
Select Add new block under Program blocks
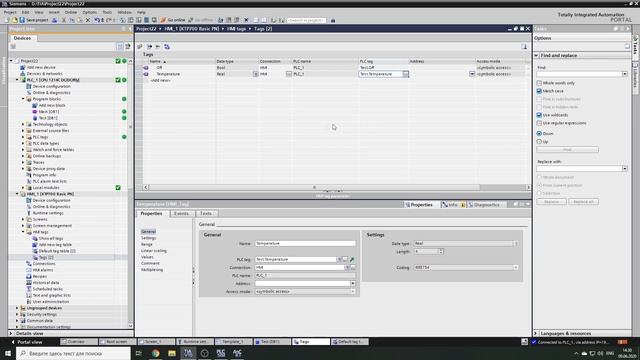[x=52, y=105]
